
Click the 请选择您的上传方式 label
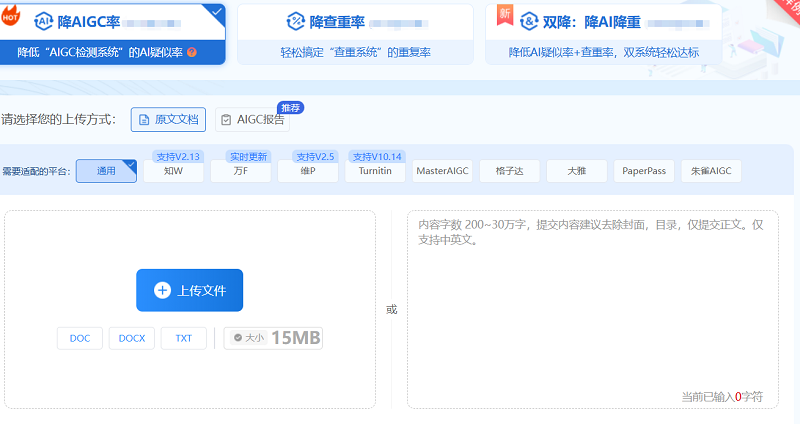59,119
